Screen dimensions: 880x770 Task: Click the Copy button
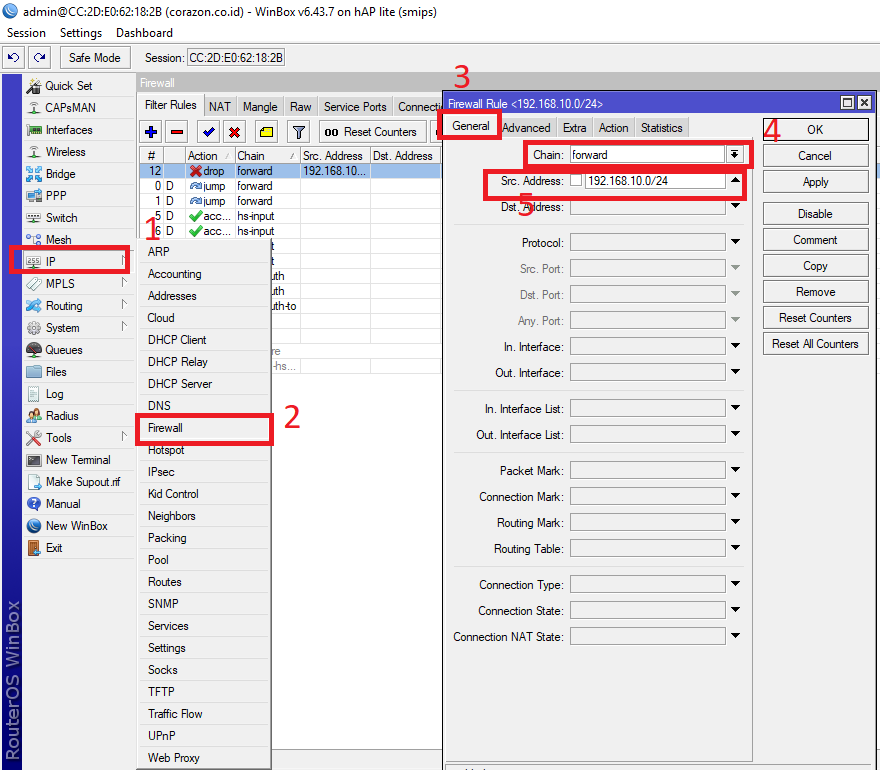815,266
